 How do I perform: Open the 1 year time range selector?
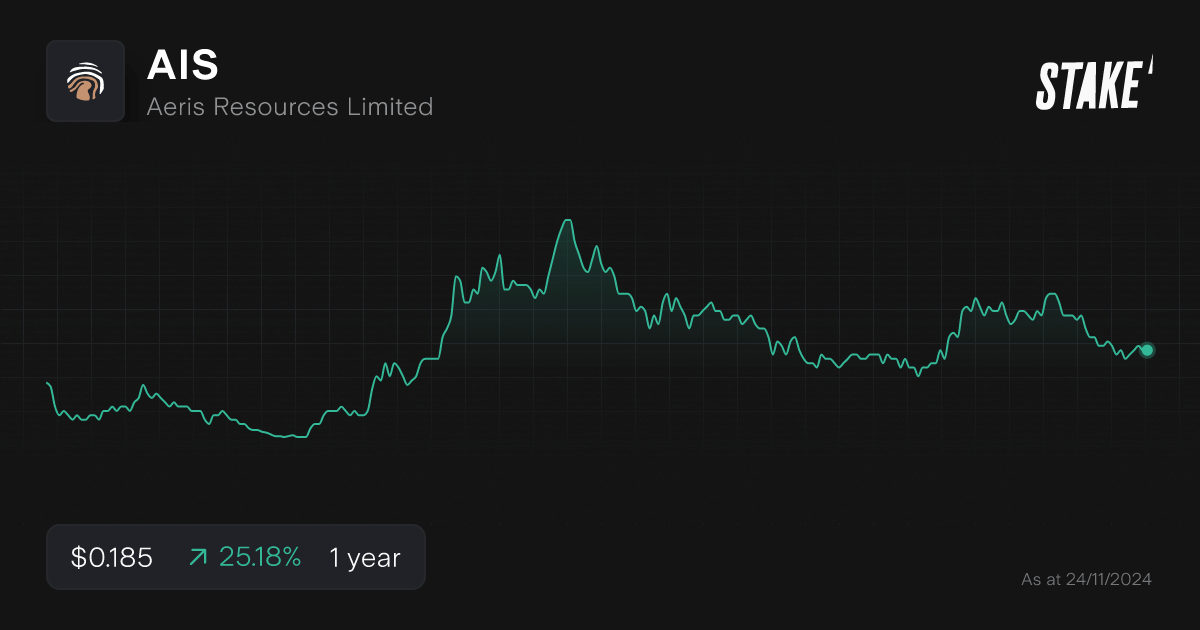(x=363, y=557)
